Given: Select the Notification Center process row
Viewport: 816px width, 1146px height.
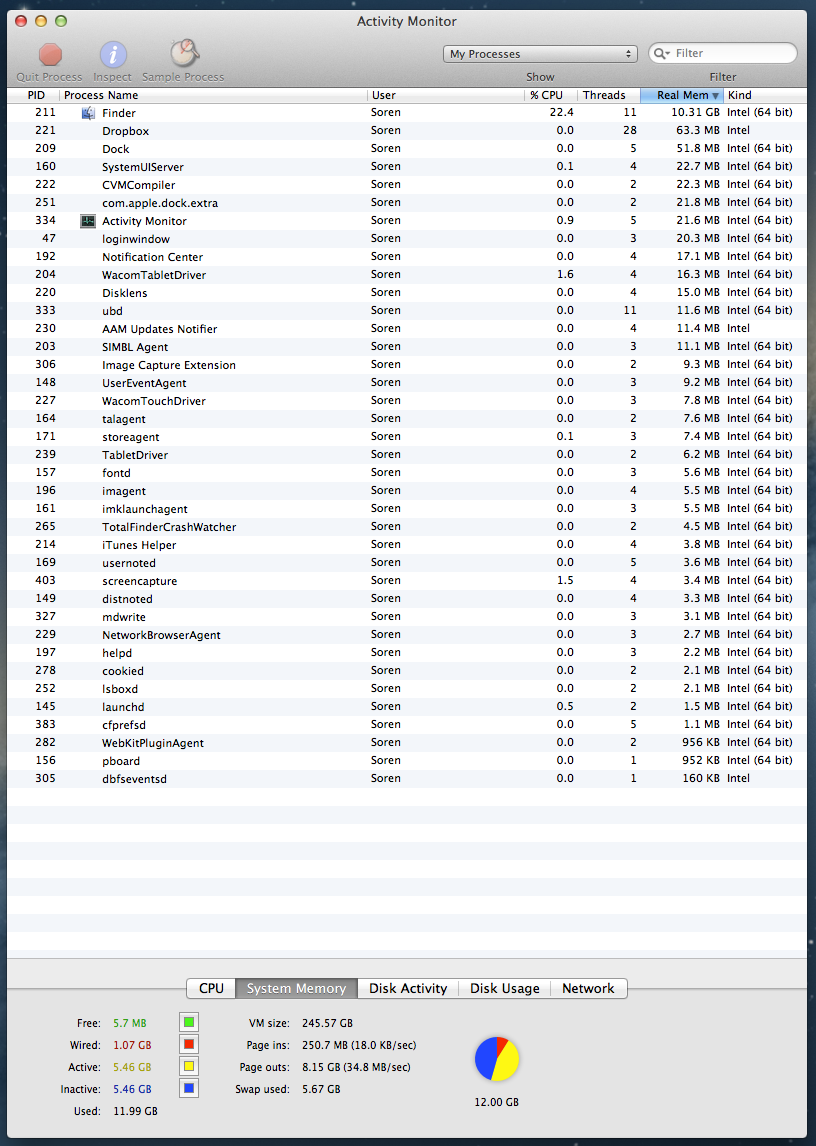Looking at the screenshot, I should point(407,257).
